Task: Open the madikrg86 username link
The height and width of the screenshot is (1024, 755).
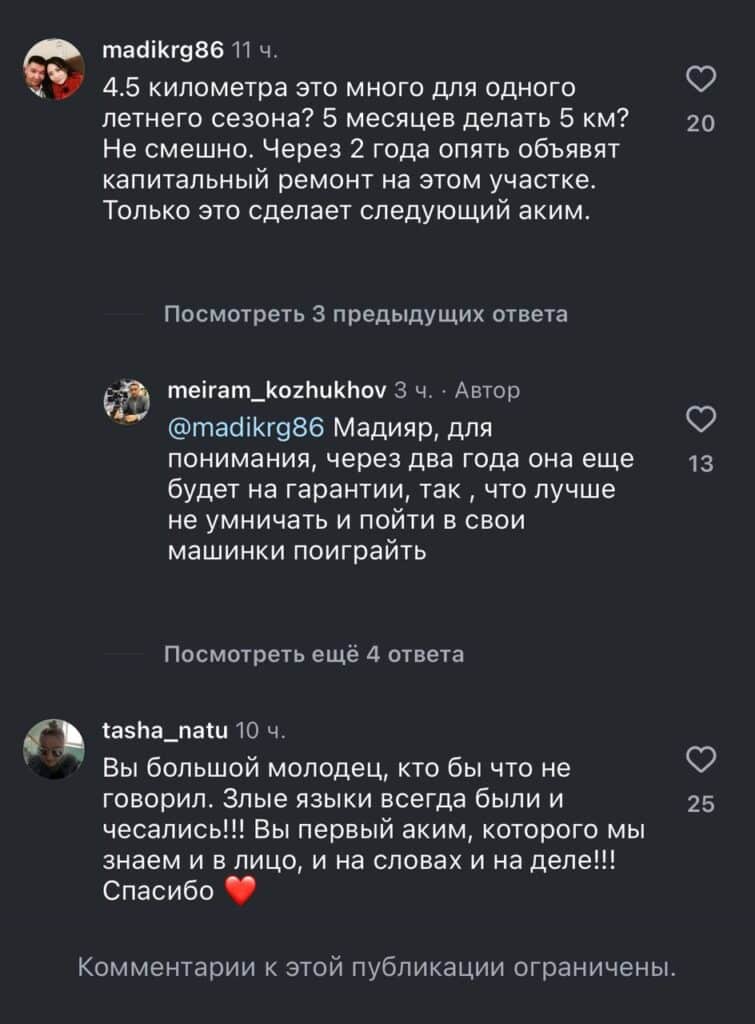Action: 164,50
